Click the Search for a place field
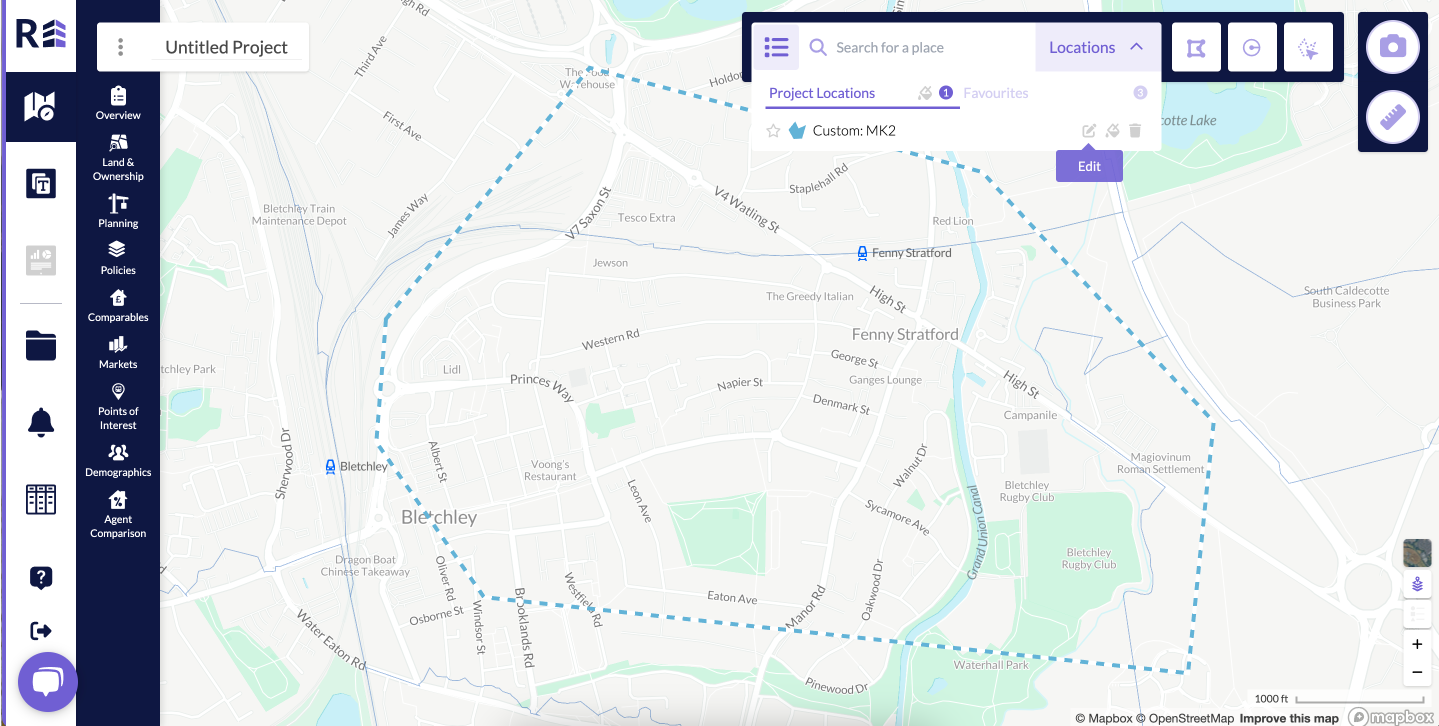The height and width of the screenshot is (726, 1439). (917, 47)
